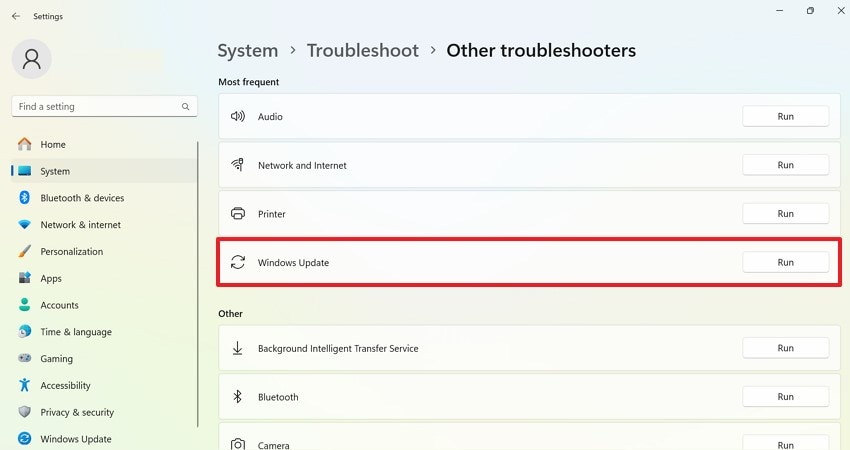
Task: Open the user profile avatar
Action: pos(31,59)
